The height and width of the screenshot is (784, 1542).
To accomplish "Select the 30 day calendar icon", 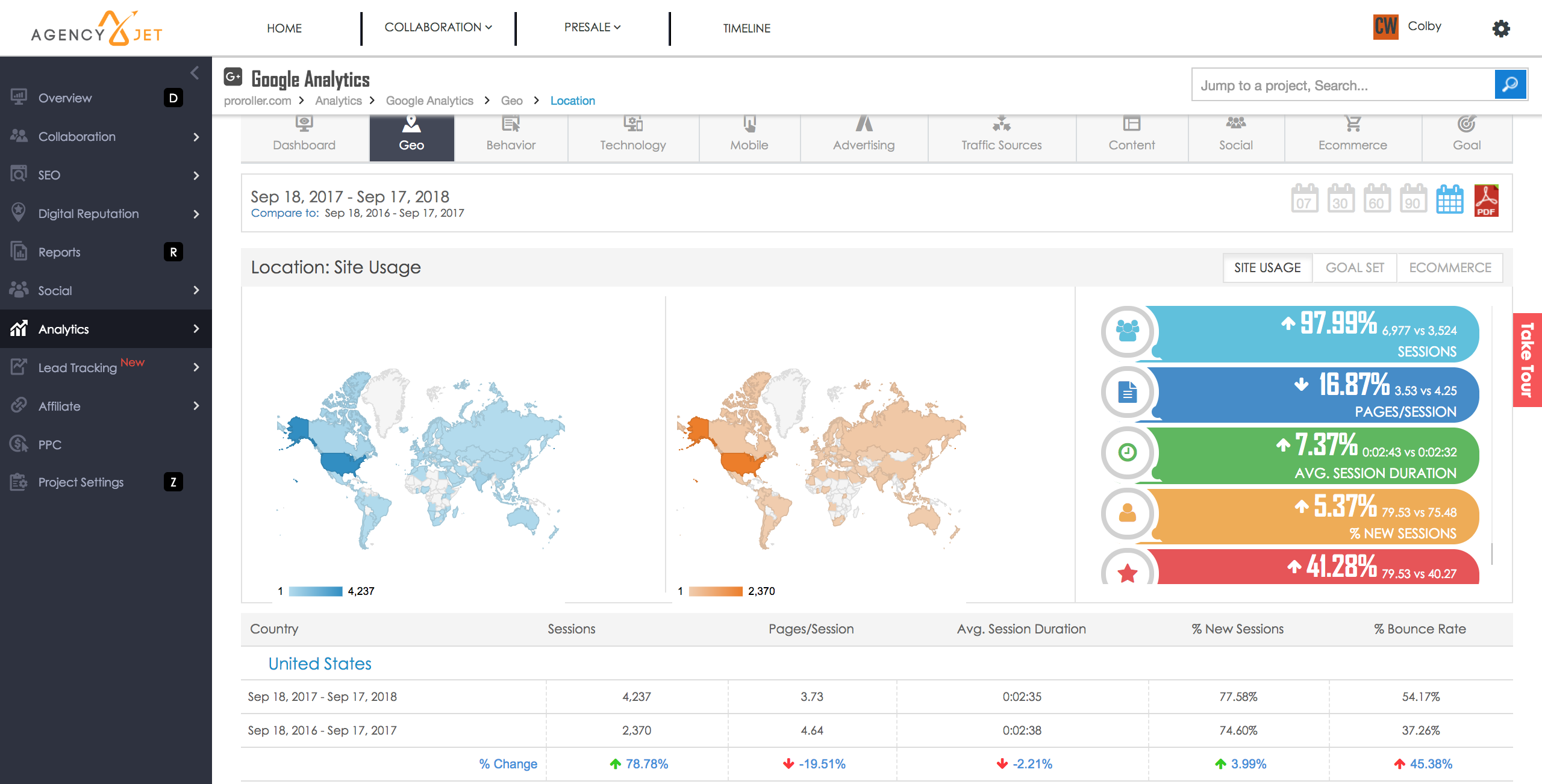I will pyautogui.click(x=1340, y=199).
